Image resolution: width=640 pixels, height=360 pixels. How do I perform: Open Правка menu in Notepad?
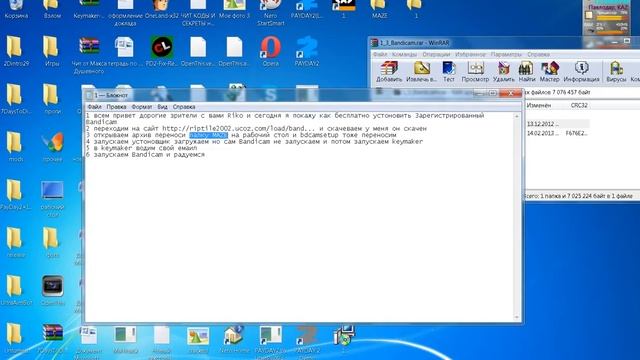coord(116,107)
